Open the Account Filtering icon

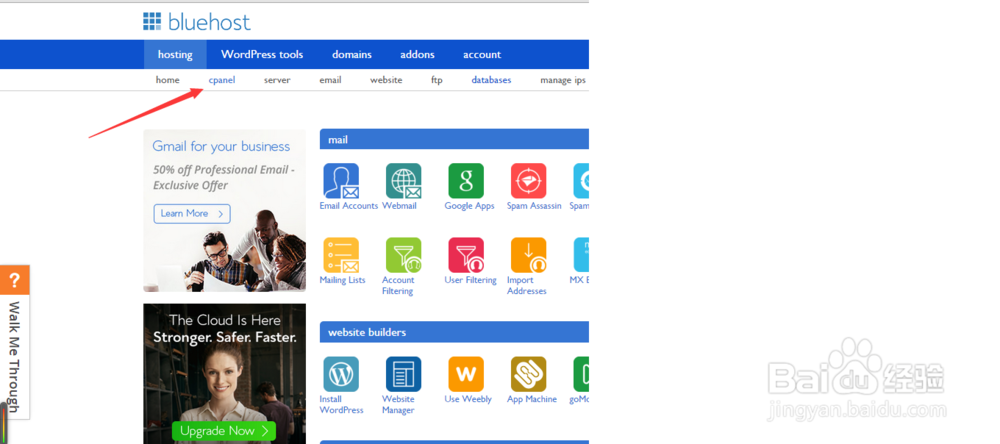(404, 255)
